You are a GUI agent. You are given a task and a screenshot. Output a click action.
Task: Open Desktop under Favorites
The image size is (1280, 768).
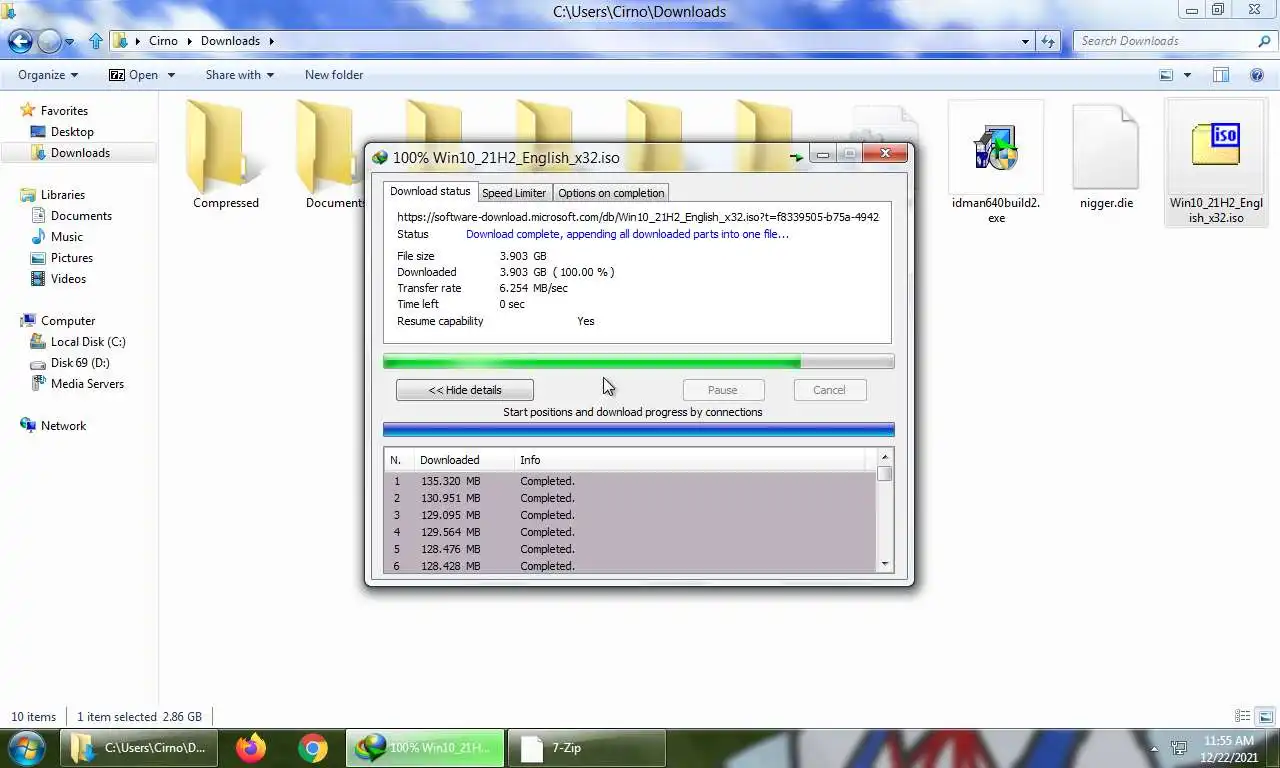point(72,132)
